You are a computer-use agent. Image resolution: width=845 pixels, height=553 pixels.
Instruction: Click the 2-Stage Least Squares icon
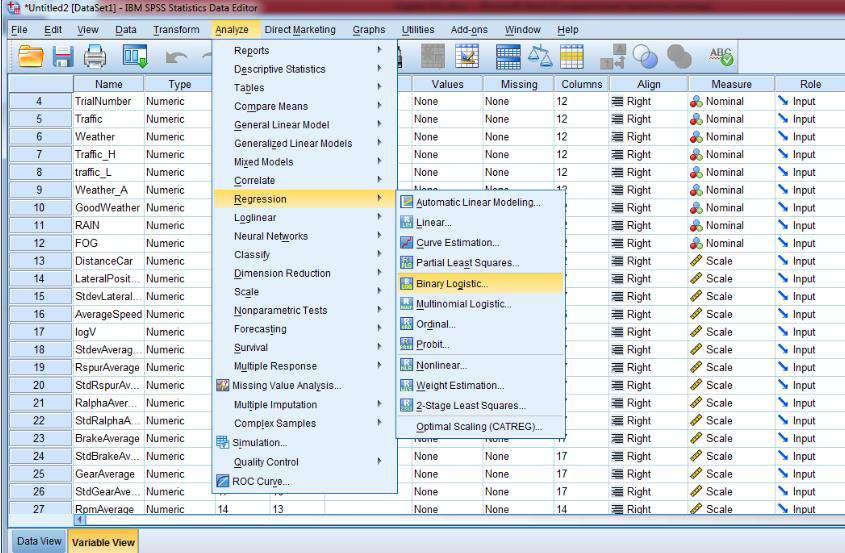[406, 405]
